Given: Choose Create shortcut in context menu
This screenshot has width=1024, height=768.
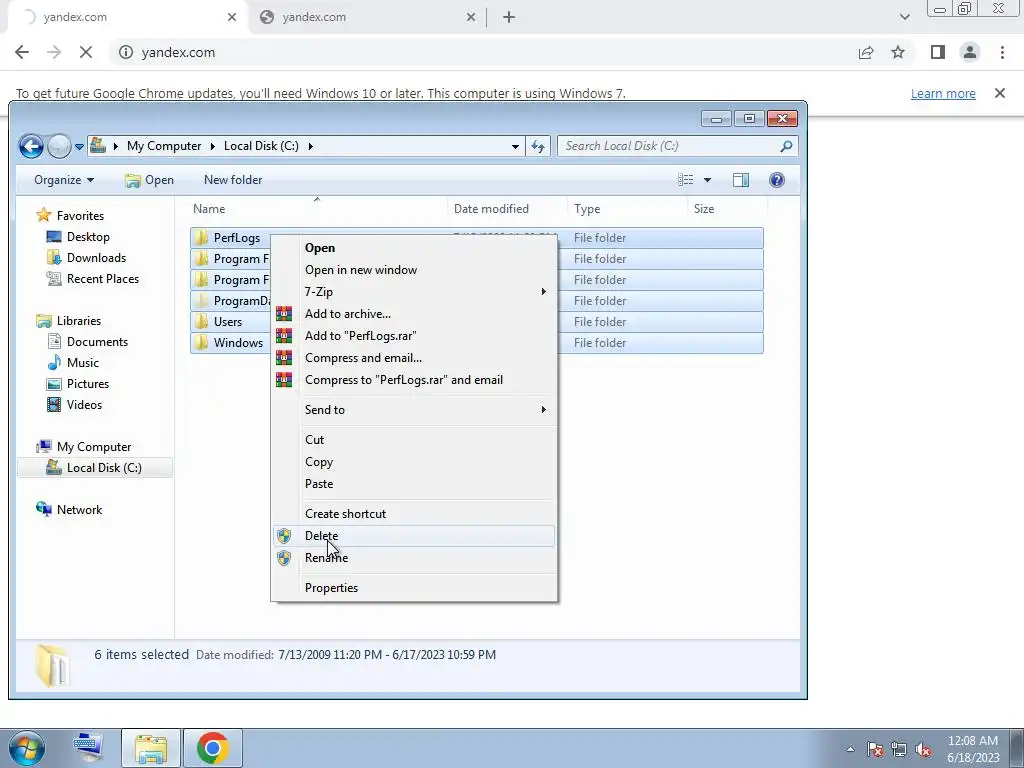Looking at the screenshot, I should coord(414,513).
